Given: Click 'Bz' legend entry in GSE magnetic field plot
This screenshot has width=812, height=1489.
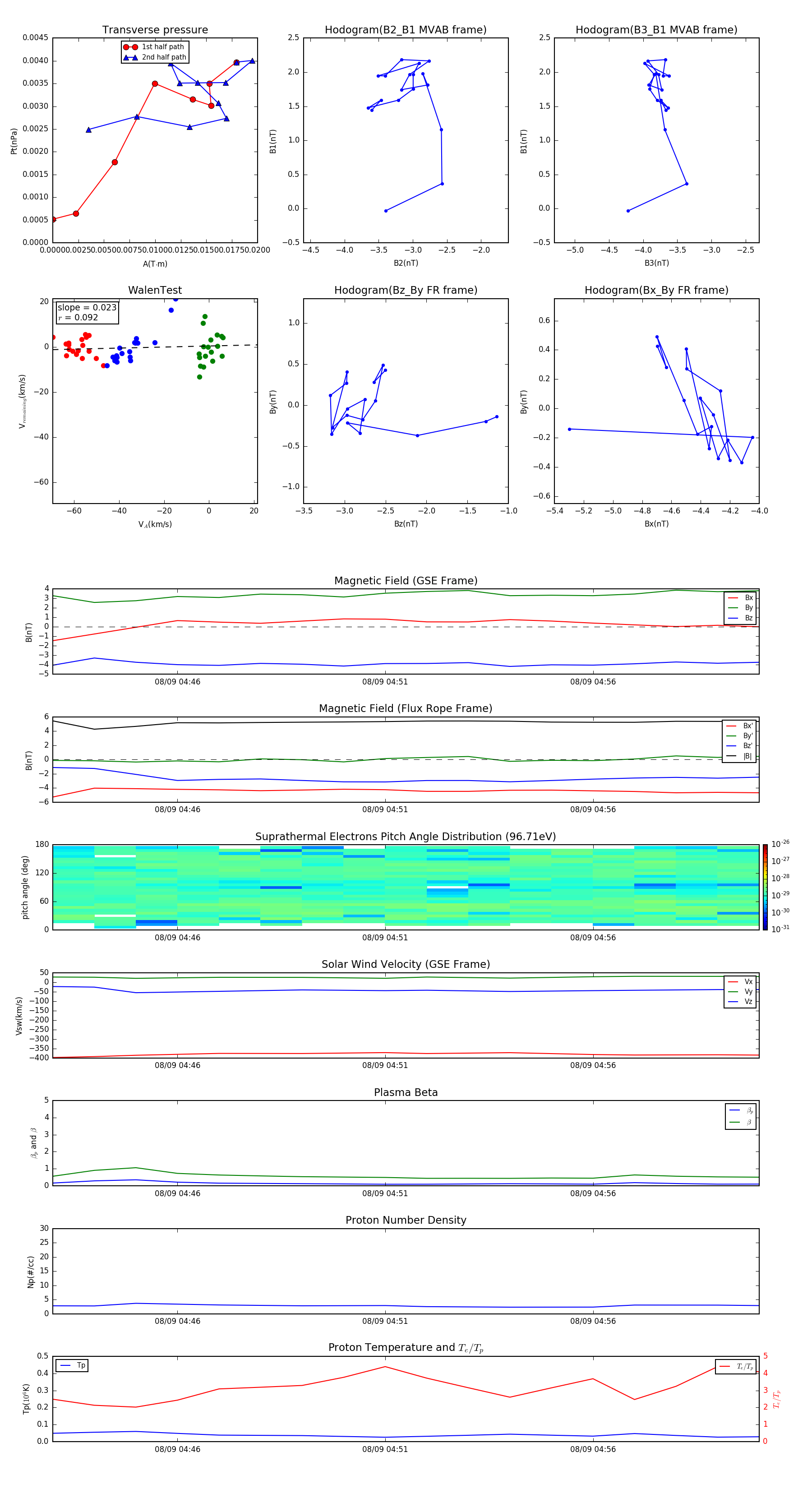Looking at the screenshot, I should [740, 619].
